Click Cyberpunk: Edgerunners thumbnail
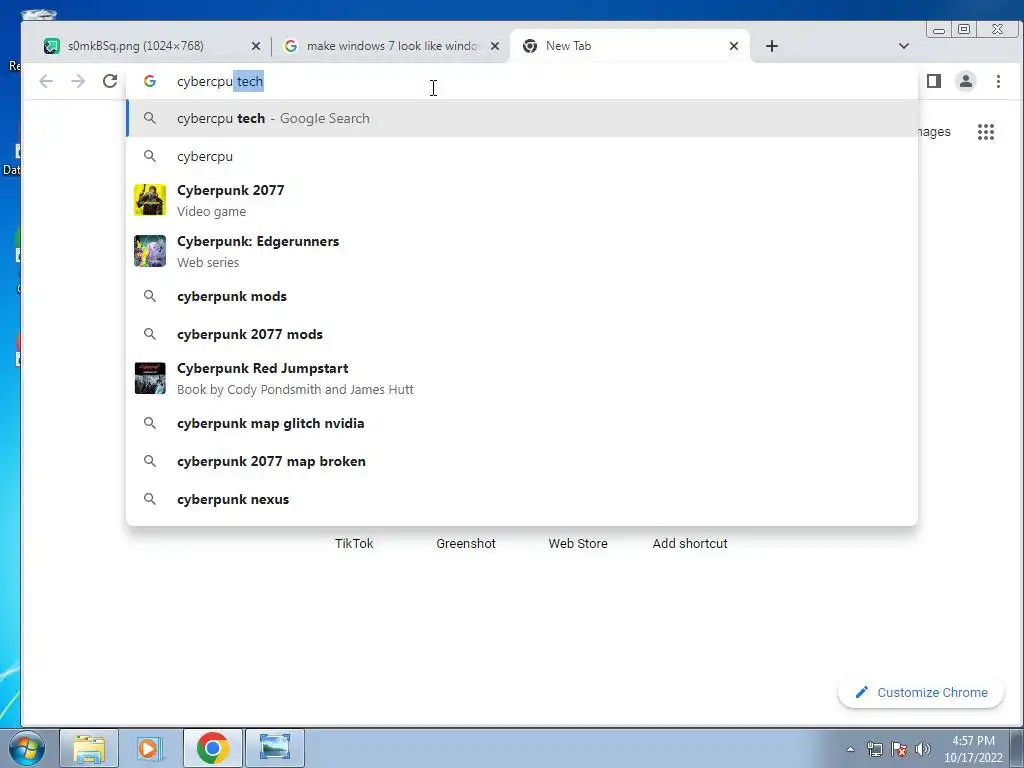This screenshot has height=768, width=1024. point(150,251)
